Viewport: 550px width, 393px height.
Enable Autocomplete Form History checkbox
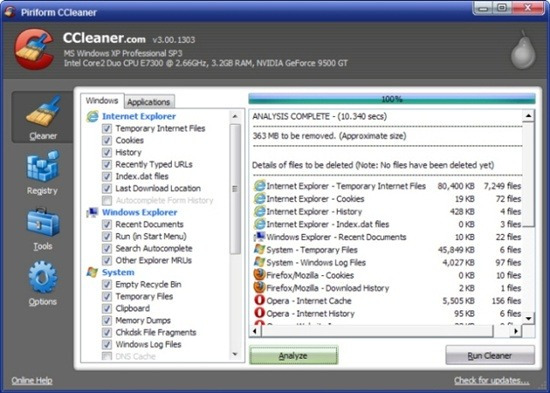click(x=107, y=200)
